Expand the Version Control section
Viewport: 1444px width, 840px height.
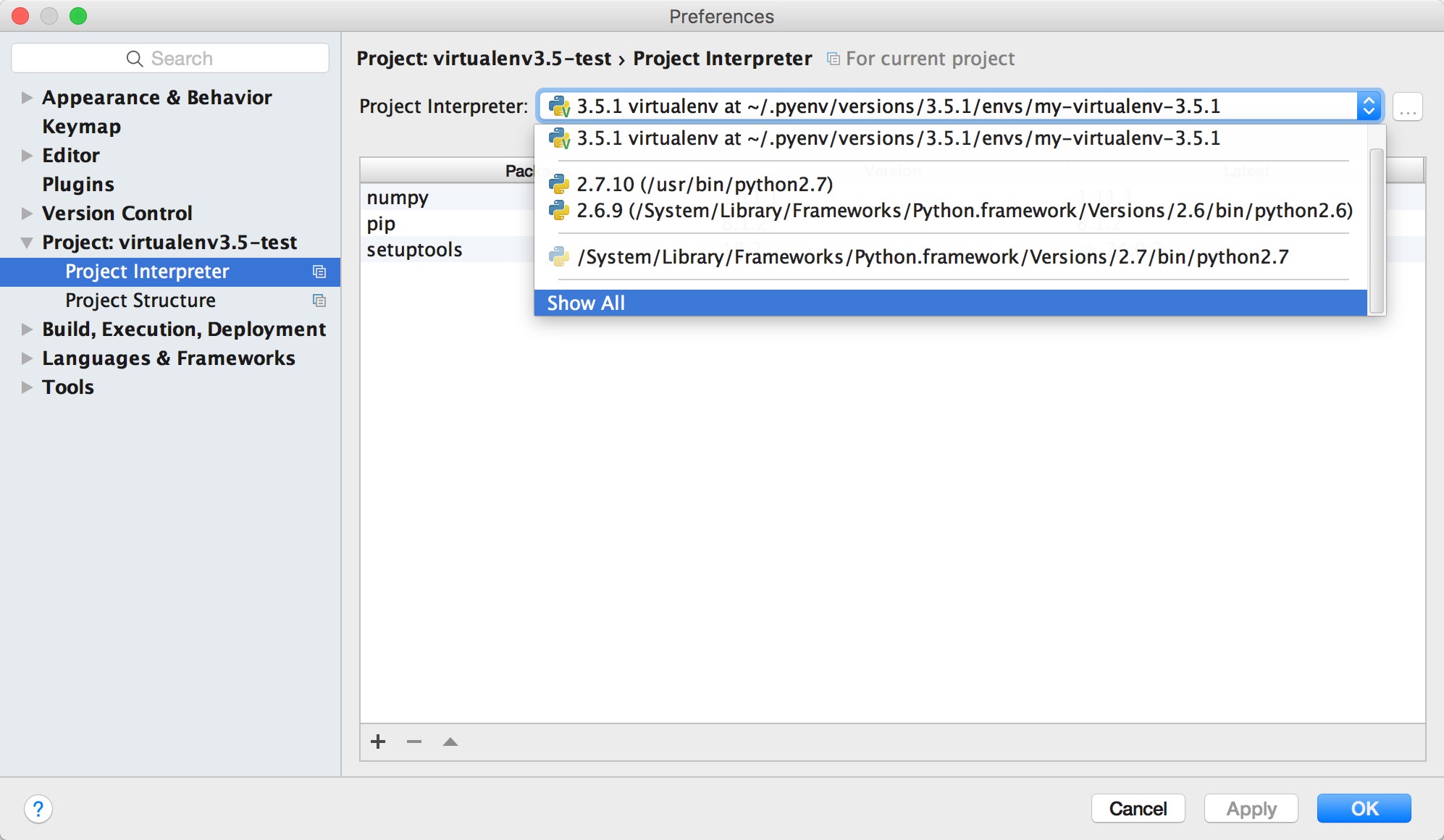click(25, 213)
